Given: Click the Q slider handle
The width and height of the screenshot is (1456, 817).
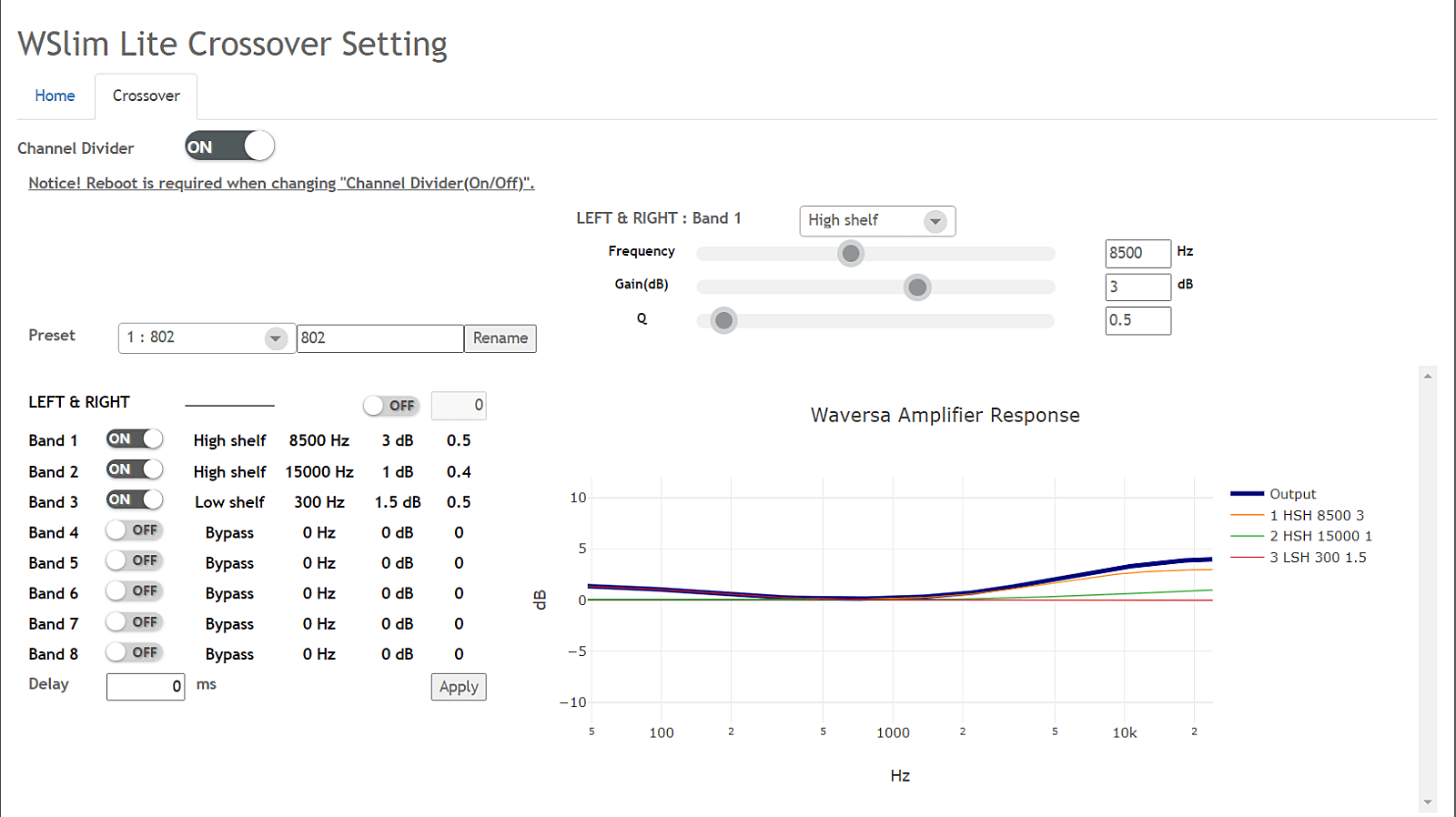Looking at the screenshot, I should point(723,320).
